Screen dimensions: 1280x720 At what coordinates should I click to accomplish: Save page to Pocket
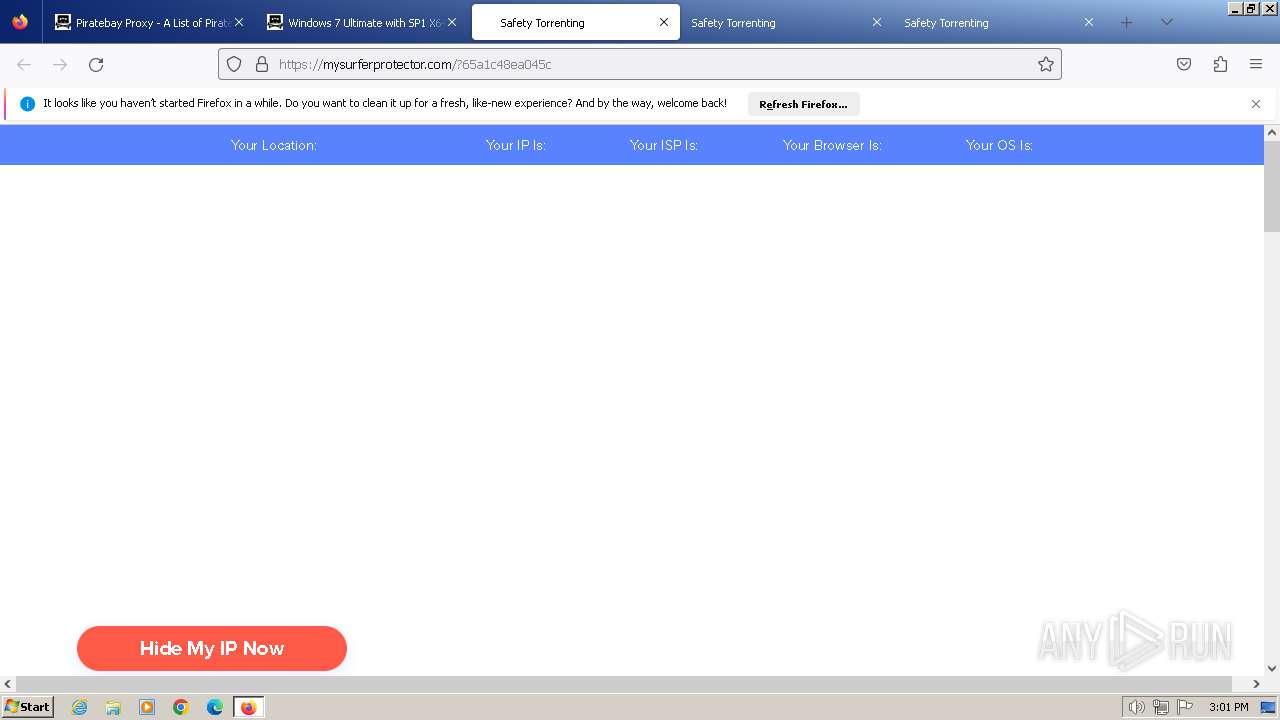1184,64
